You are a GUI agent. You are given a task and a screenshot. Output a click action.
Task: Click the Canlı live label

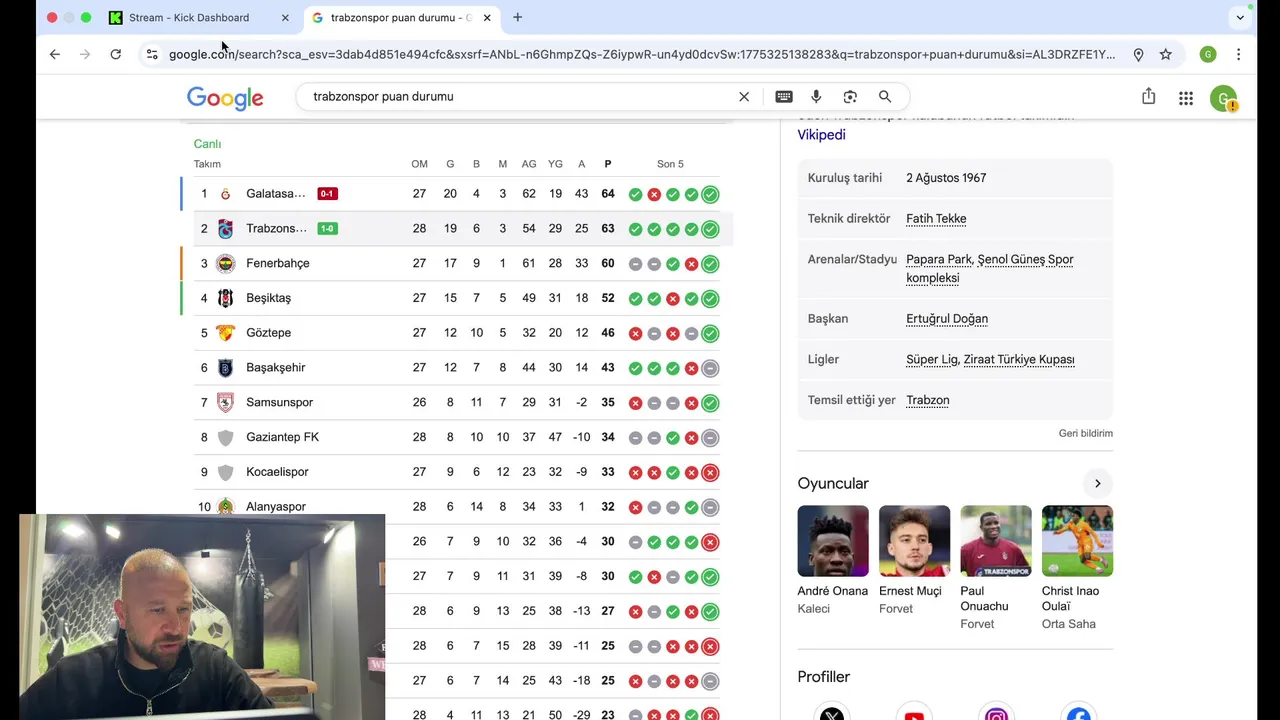[207, 144]
